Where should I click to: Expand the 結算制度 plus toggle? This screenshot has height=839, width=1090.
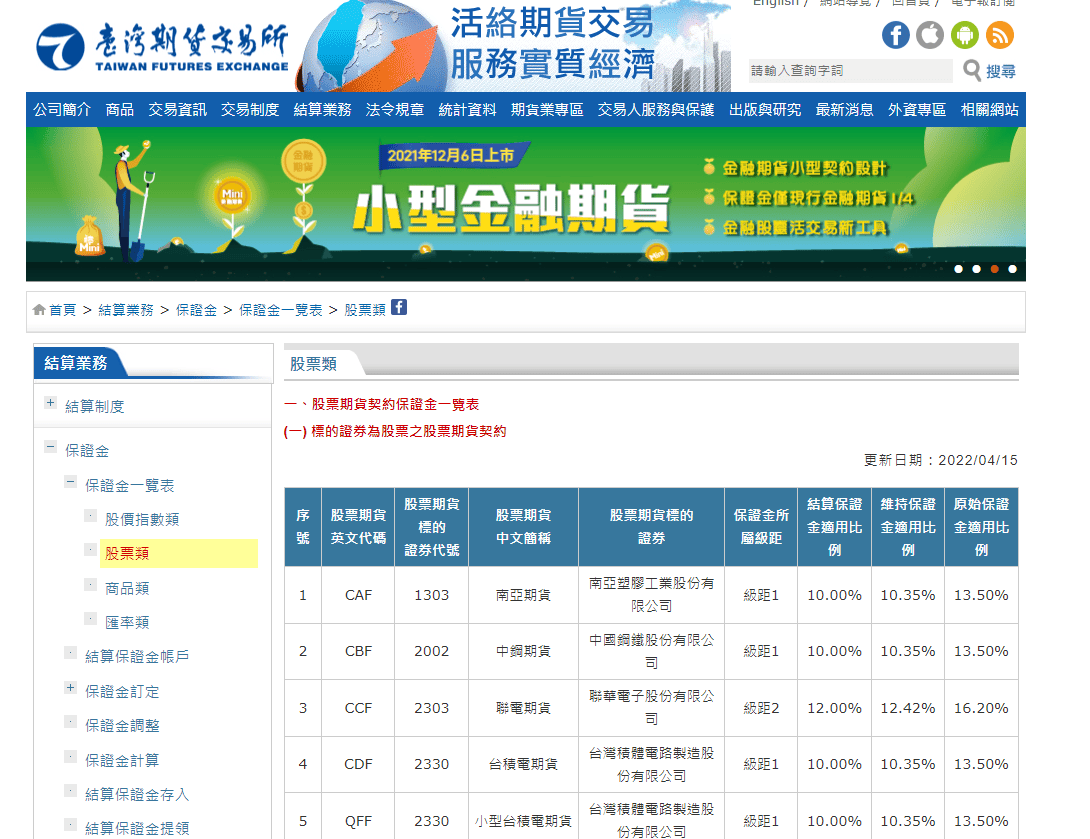pos(50,402)
